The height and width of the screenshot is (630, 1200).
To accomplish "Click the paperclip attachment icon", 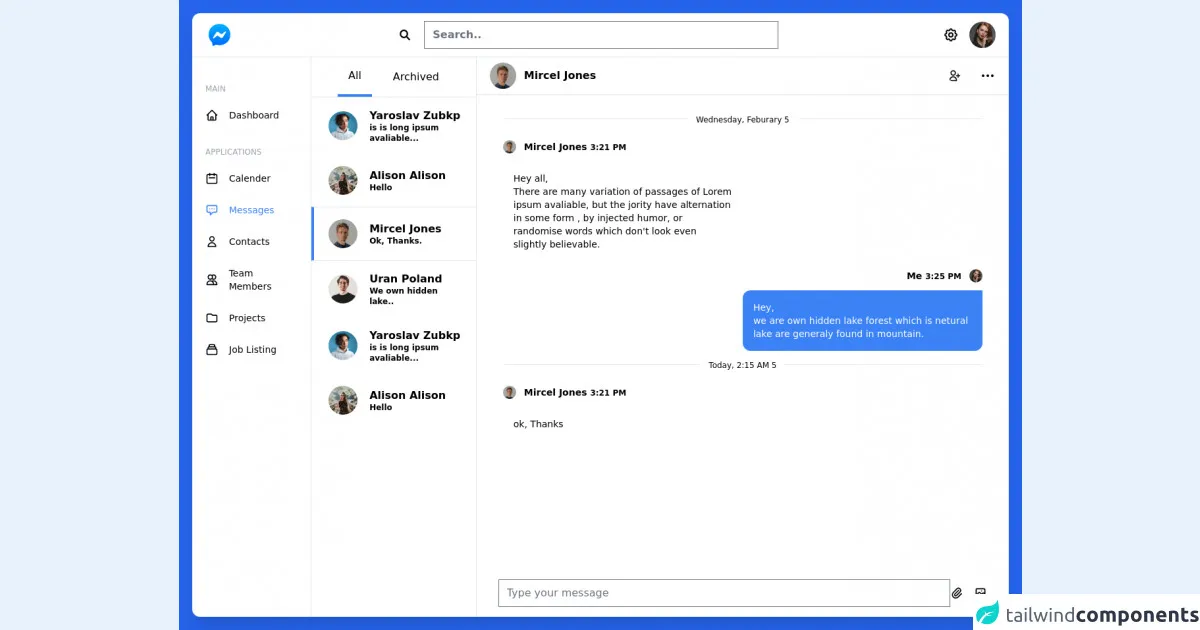I will (957, 593).
